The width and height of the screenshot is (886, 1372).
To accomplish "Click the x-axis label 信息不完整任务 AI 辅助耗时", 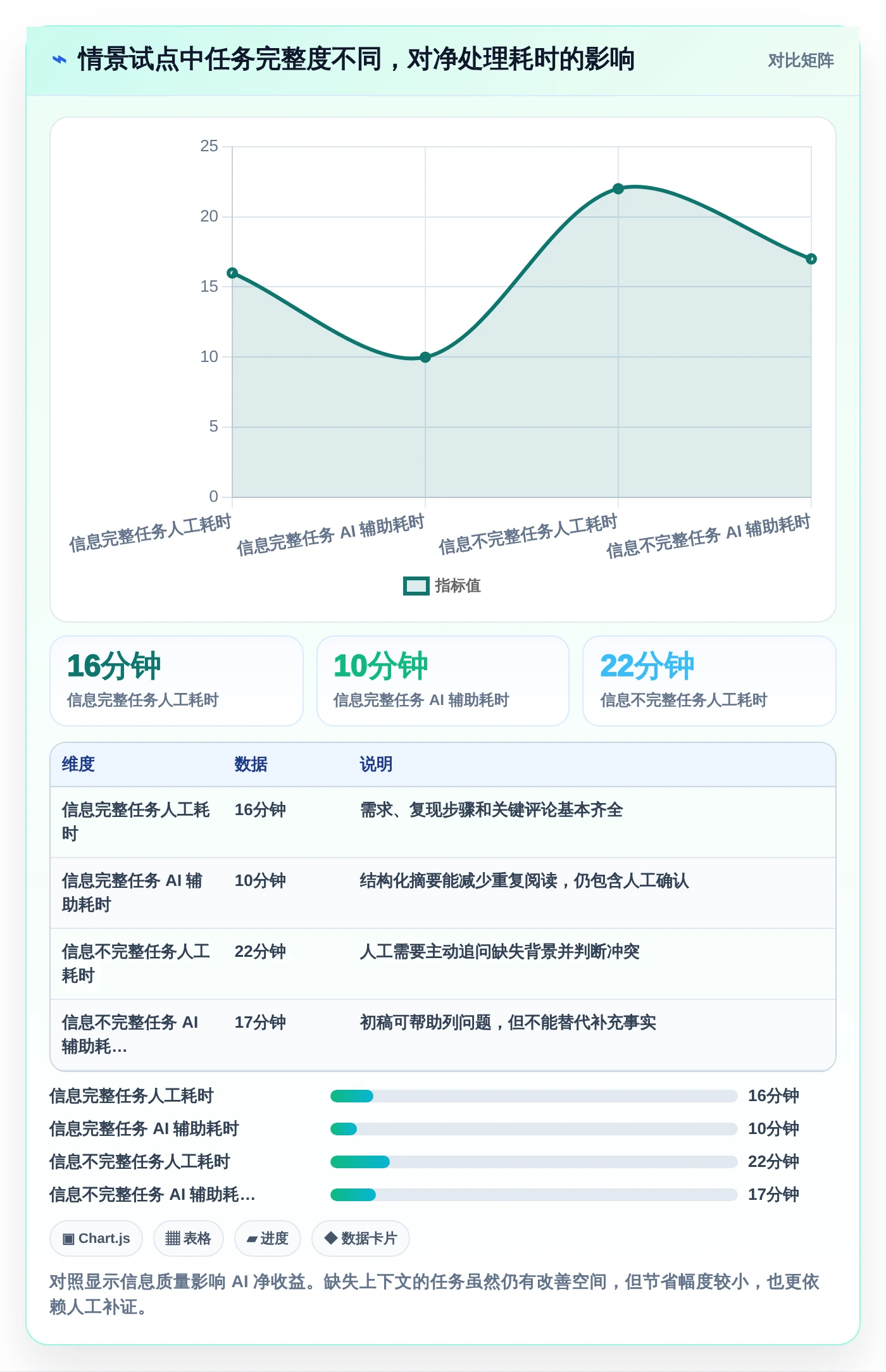I will (708, 536).
